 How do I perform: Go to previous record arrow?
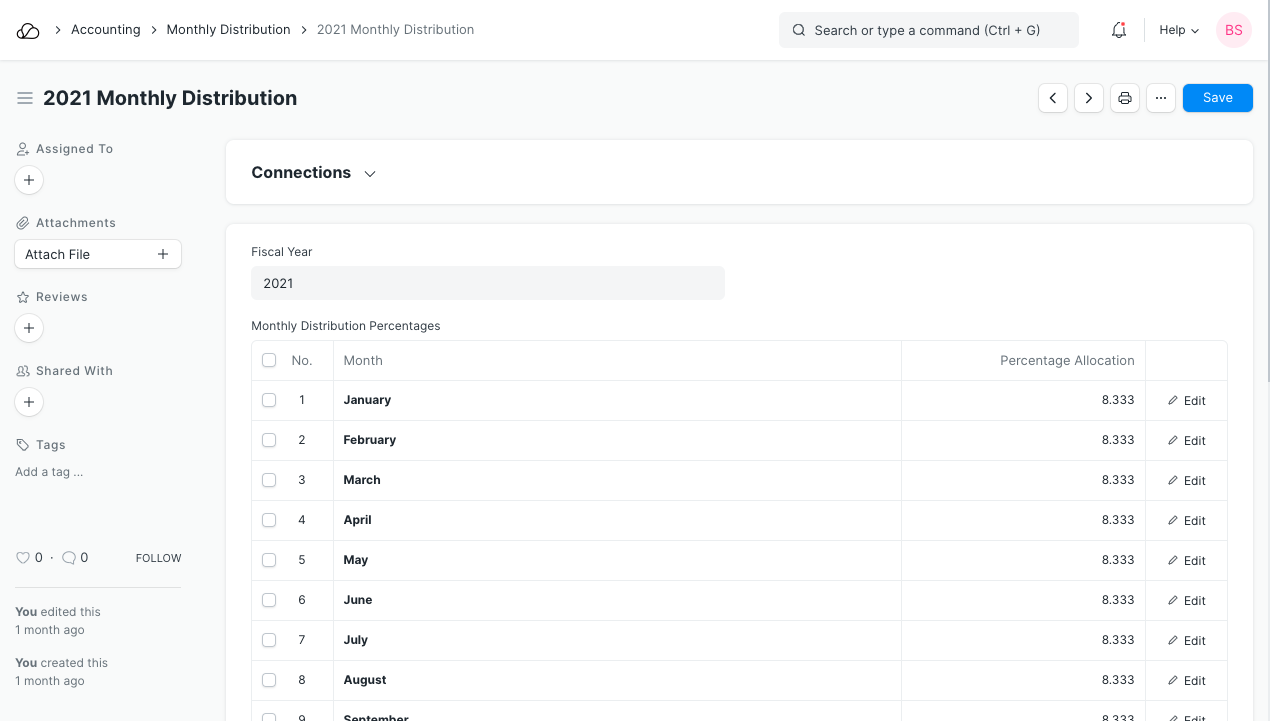point(1053,98)
